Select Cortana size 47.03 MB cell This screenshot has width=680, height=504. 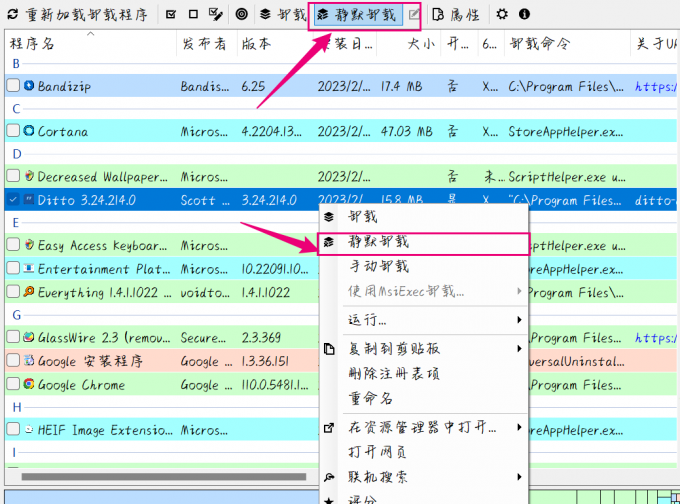[407, 131]
